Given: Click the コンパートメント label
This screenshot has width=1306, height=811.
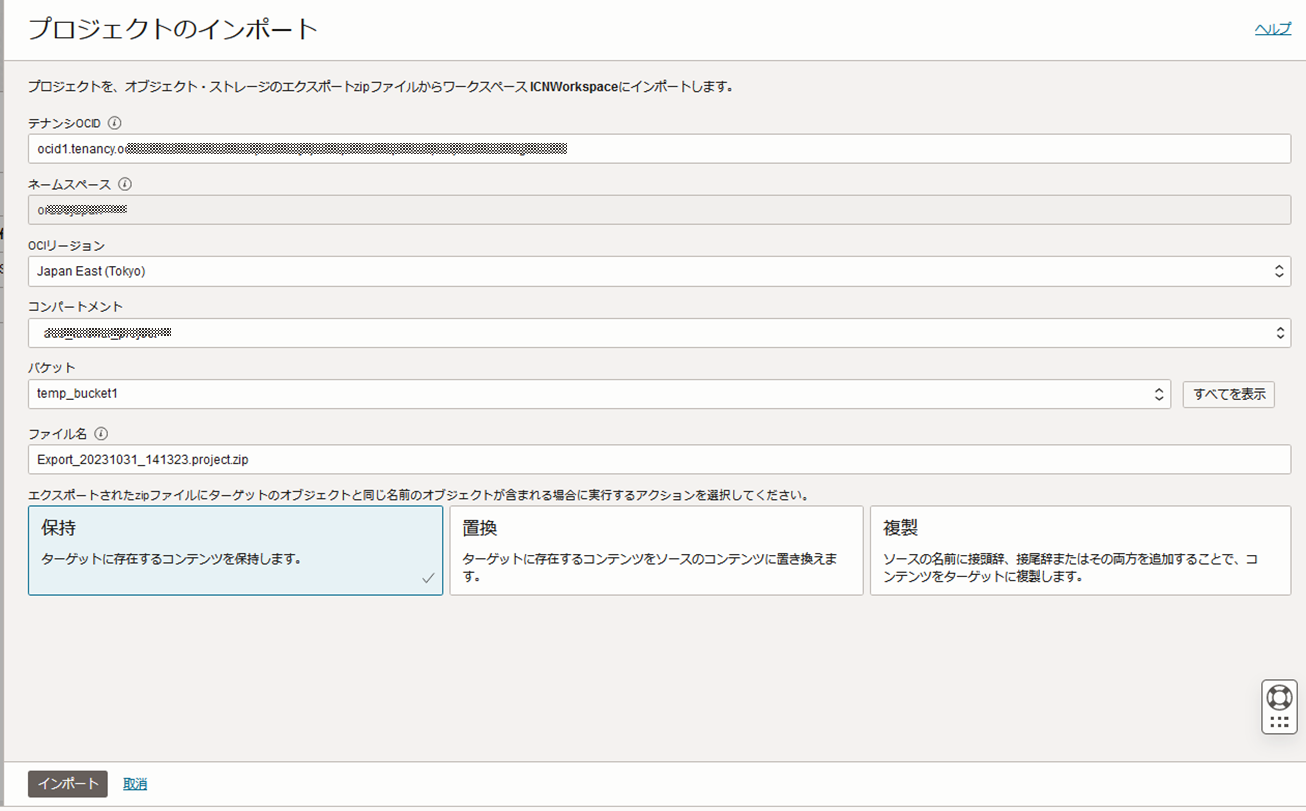Looking at the screenshot, I should click(75, 307).
